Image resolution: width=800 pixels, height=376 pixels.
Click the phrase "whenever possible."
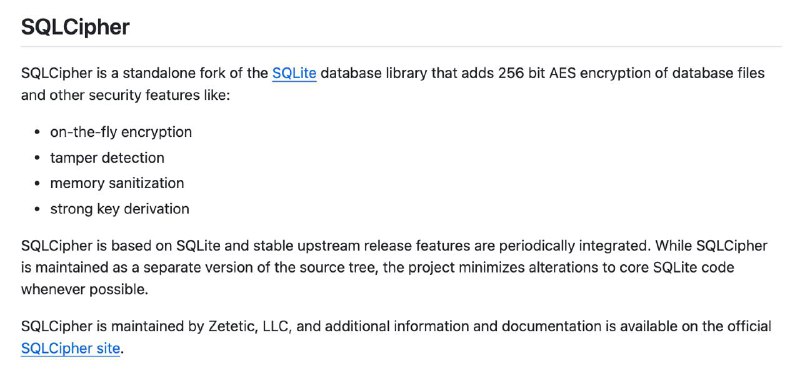[84, 289]
